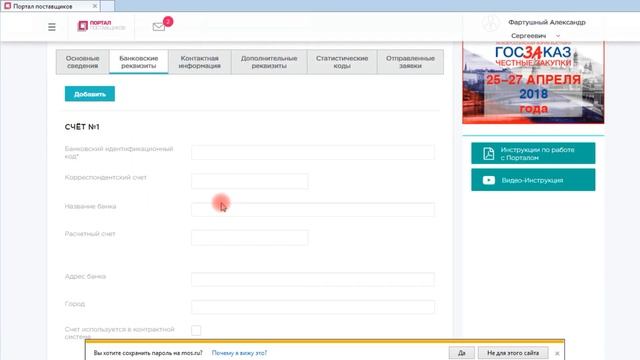Click the Город input field
Image resolution: width=640 pixels, height=360 pixels.
313,307
